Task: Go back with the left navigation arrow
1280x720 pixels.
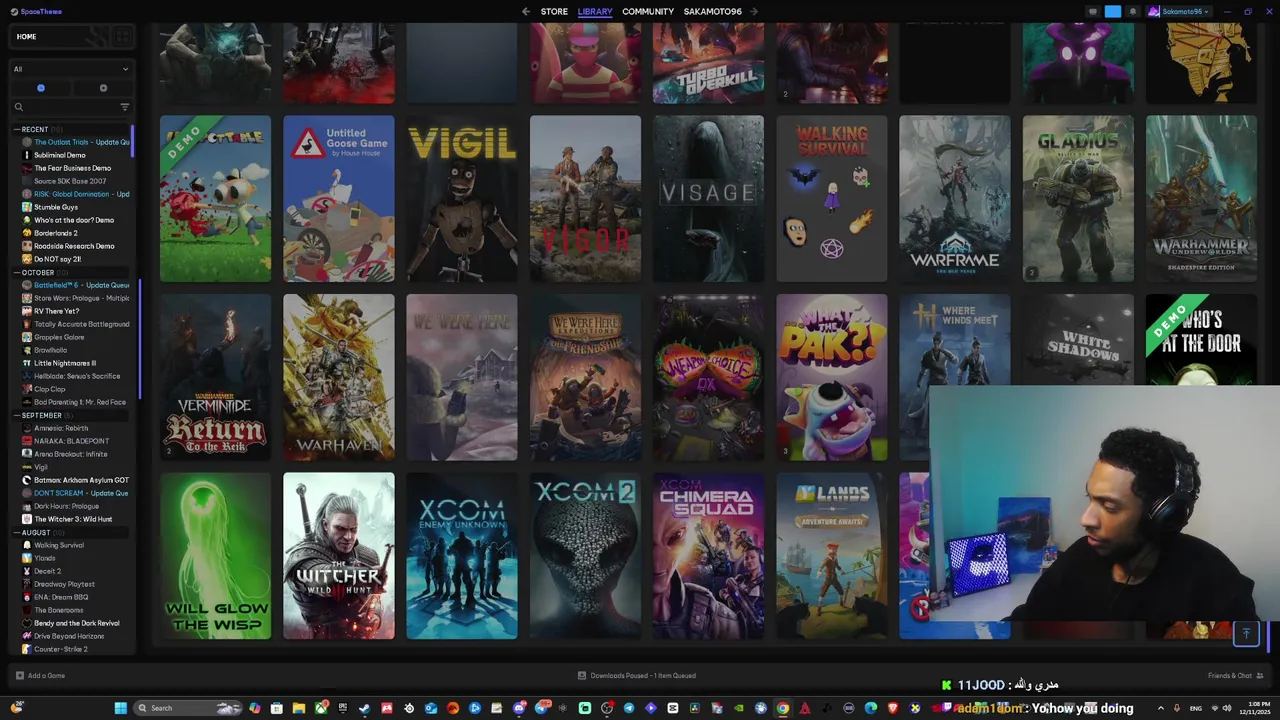Action: [526, 11]
